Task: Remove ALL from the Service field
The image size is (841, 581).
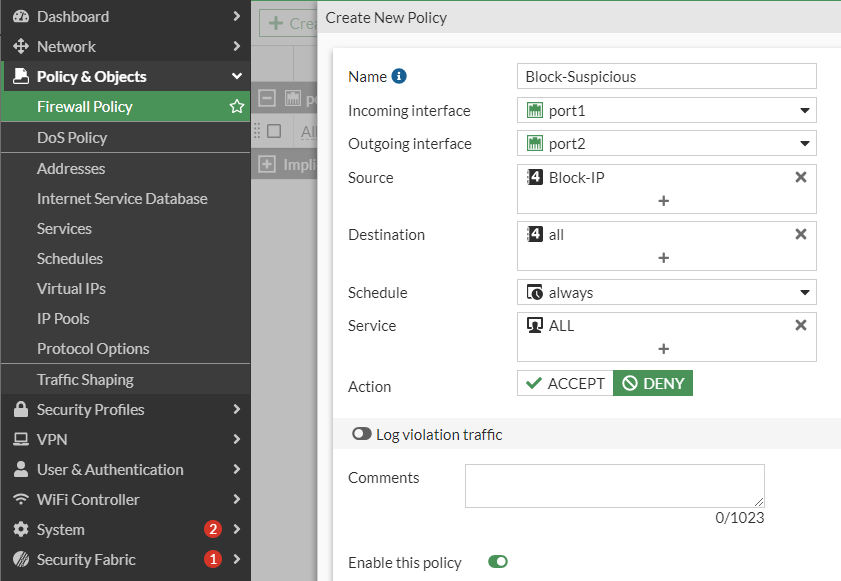Action: (800, 325)
